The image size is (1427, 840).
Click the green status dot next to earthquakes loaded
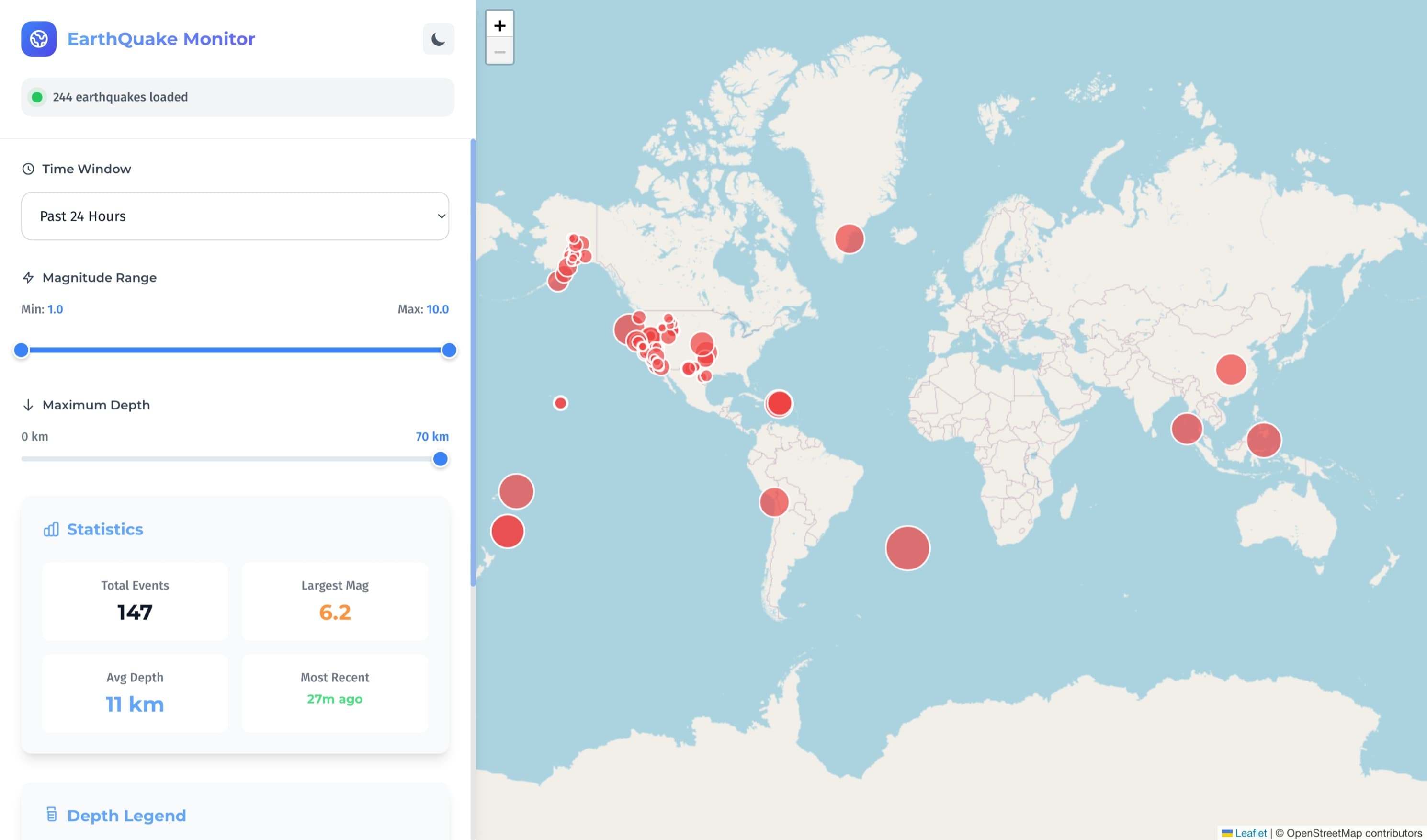pyautogui.click(x=37, y=97)
